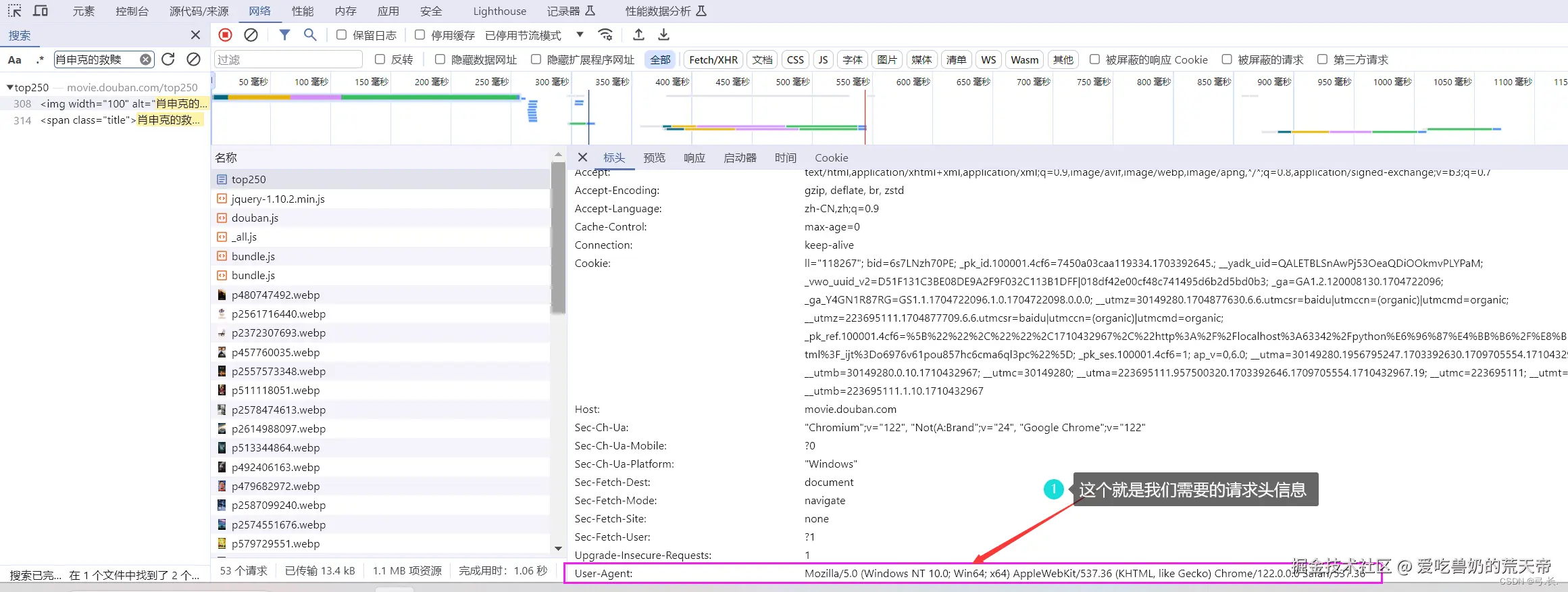The width and height of the screenshot is (1568, 592).
Task: Select p480747492.webp image request
Action: coord(382,295)
